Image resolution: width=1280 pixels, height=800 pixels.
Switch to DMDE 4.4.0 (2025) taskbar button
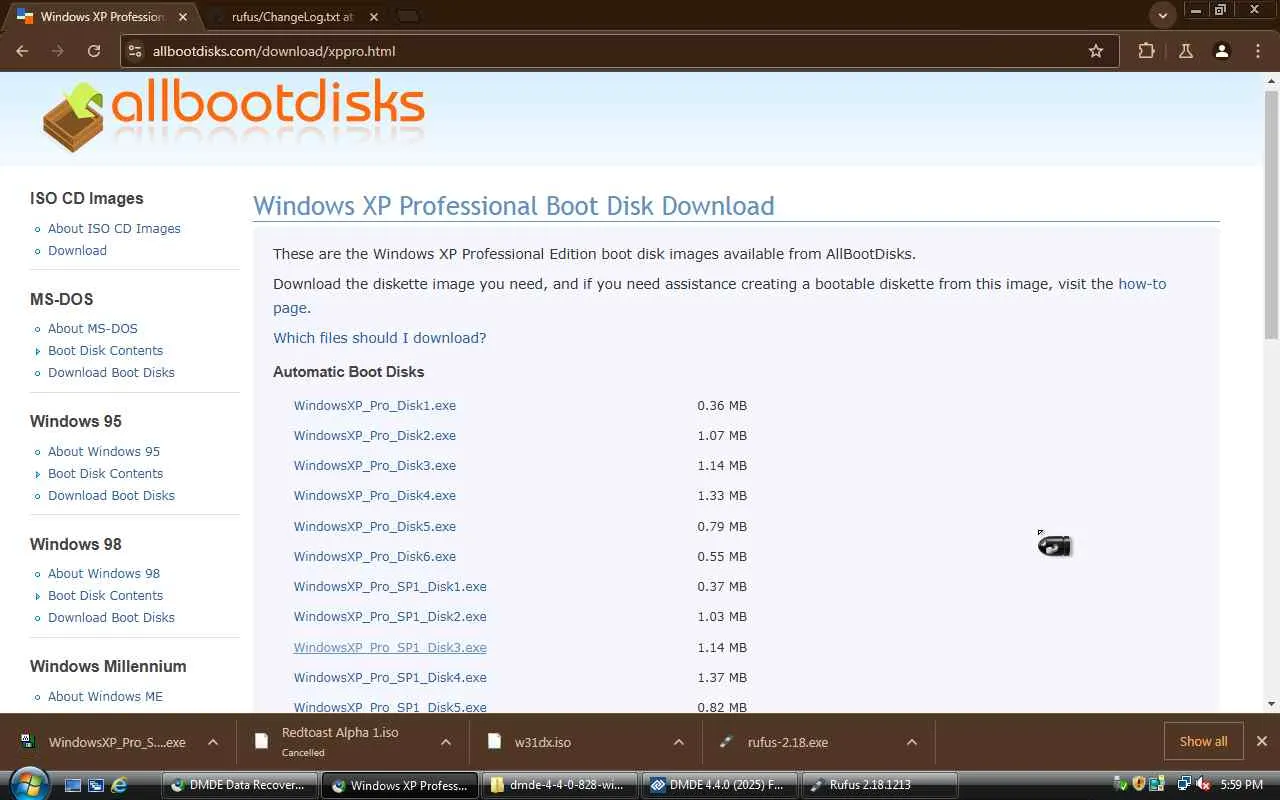719,785
